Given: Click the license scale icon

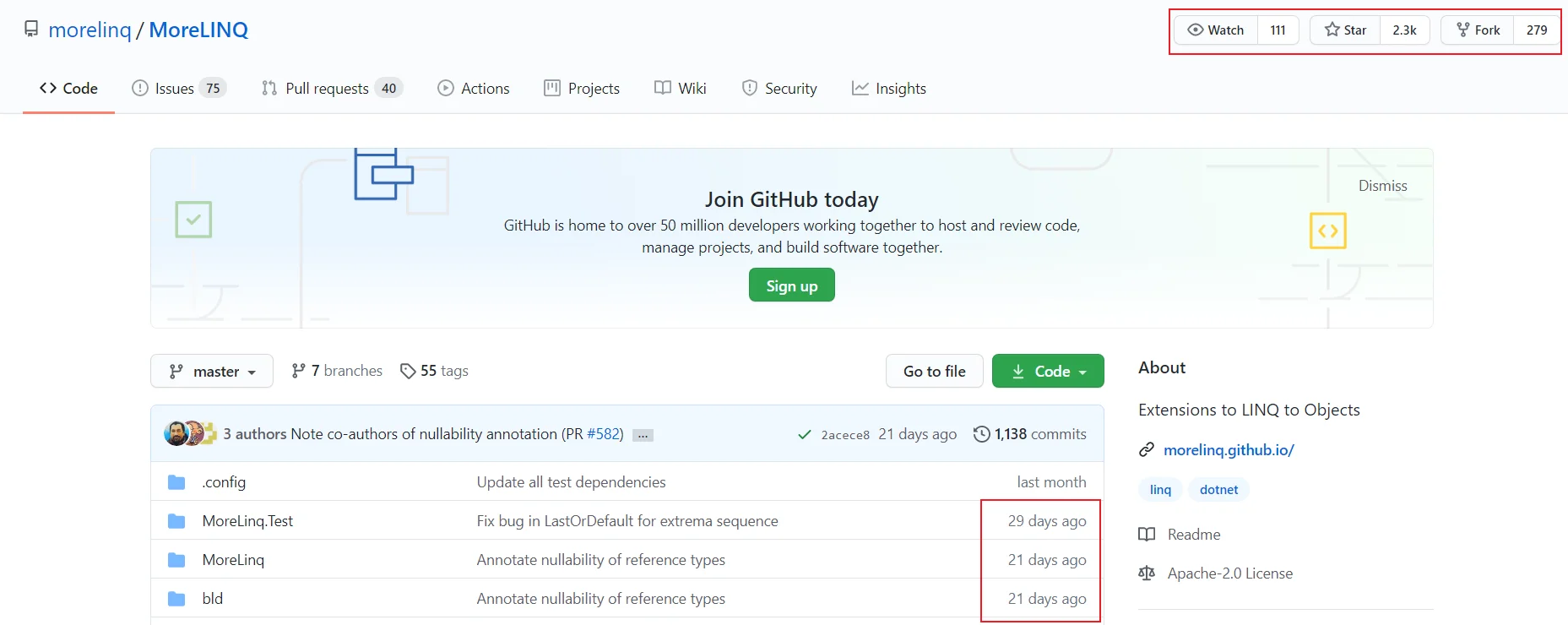Looking at the screenshot, I should coord(1147,573).
